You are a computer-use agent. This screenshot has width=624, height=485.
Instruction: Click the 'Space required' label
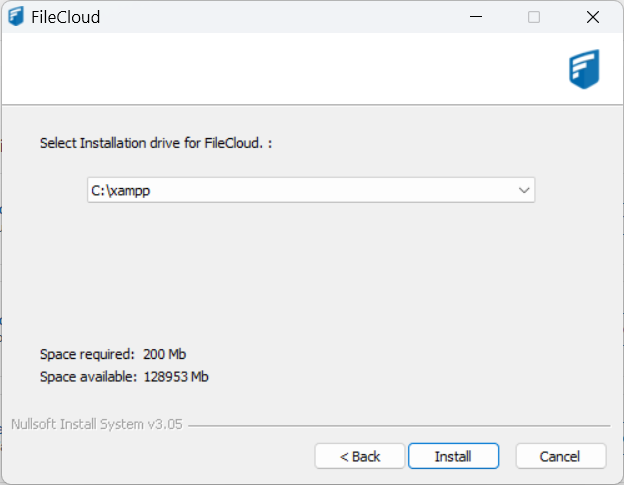tap(87, 354)
